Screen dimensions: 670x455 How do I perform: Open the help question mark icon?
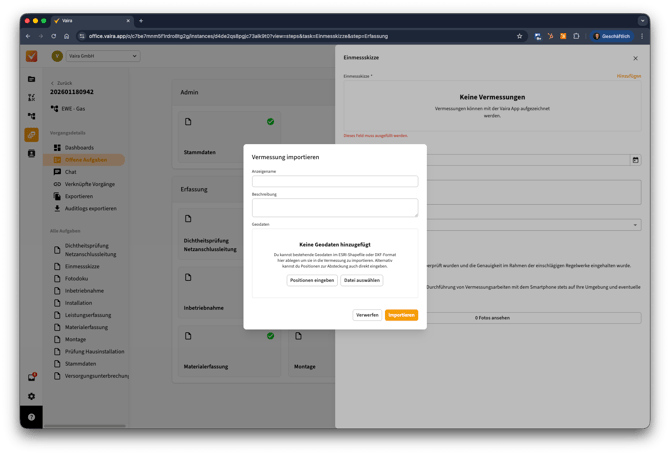31,417
